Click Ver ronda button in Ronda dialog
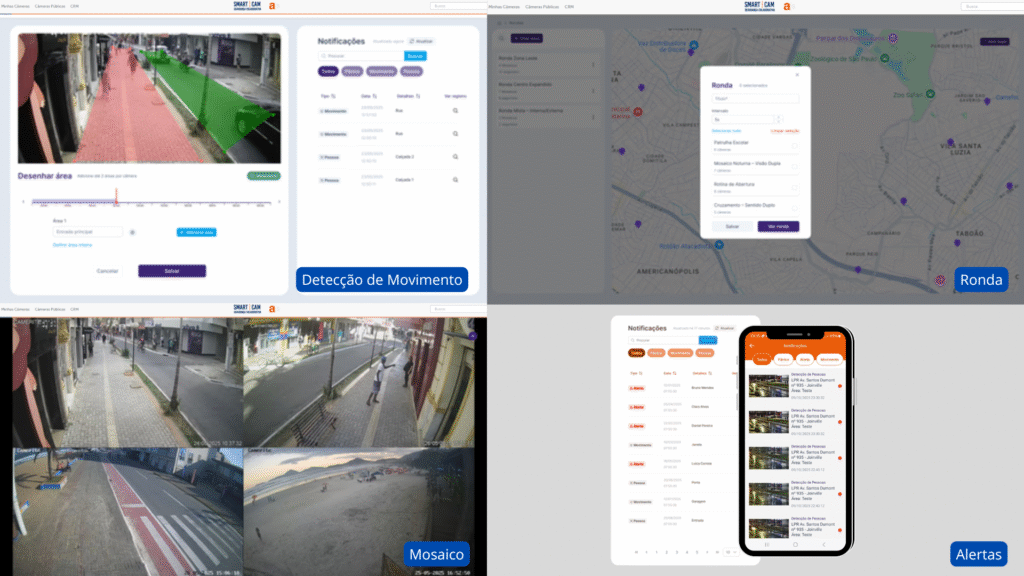Screen dimensions: 1024x576 [778, 227]
